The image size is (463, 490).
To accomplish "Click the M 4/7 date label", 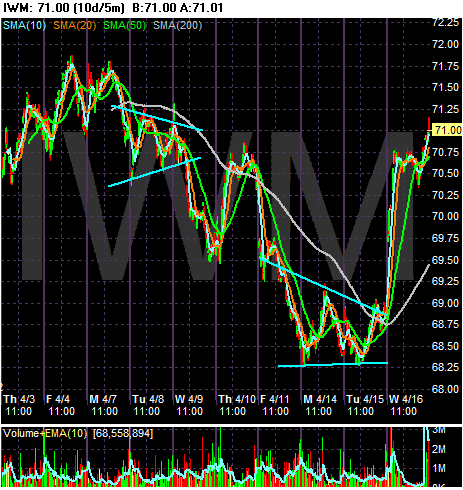I will 103,399.
